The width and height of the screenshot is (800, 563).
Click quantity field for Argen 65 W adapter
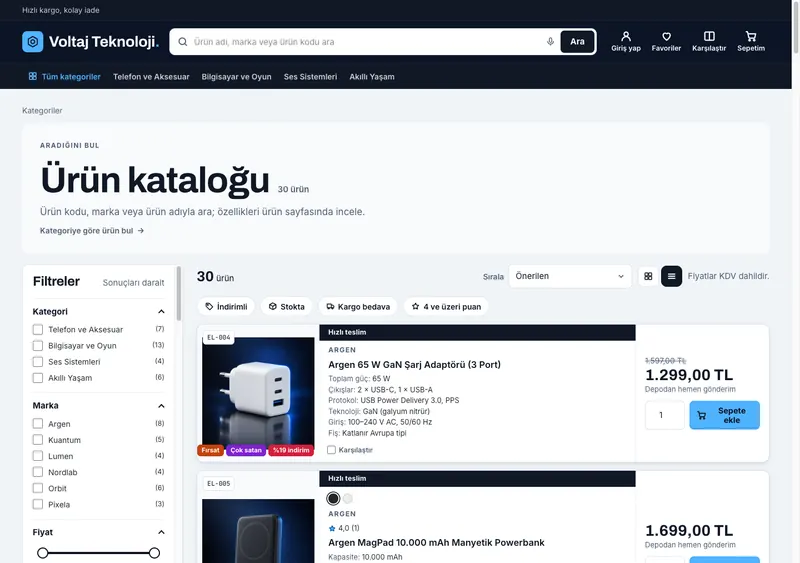tap(664, 415)
